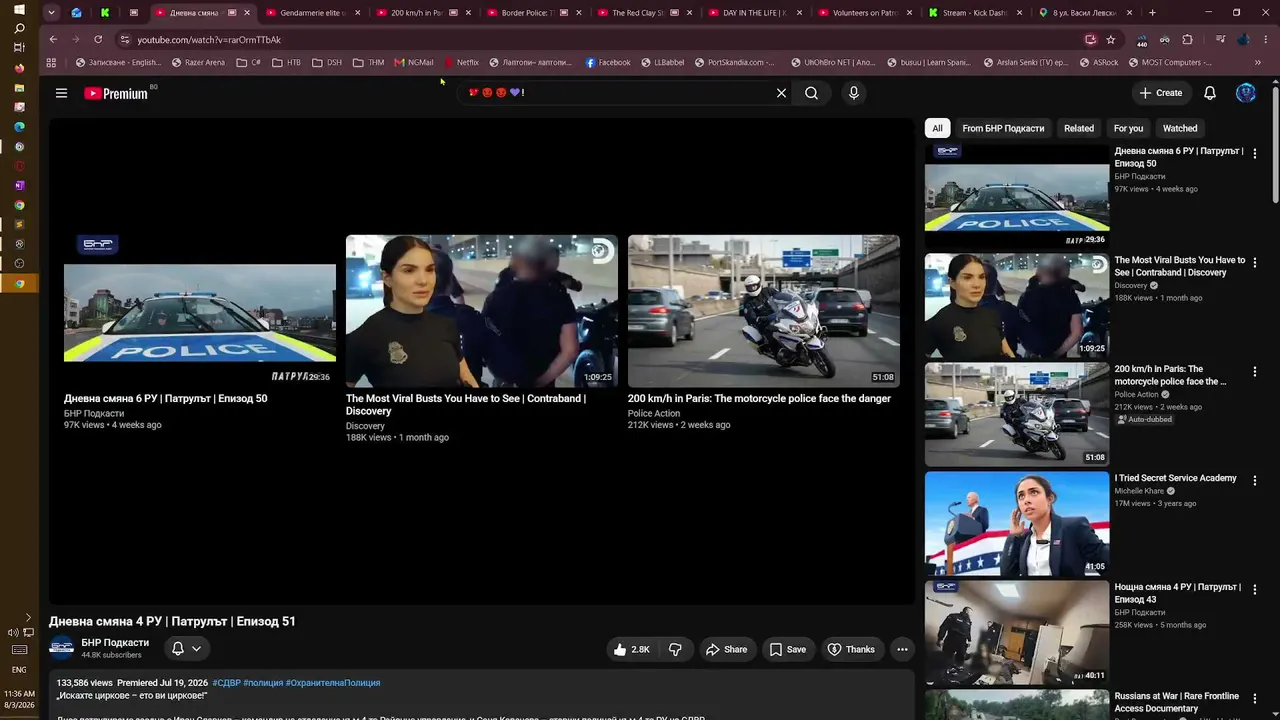Click the Thanks button
The width and height of the screenshot is (1280, 720).
click(x=851, y=649)
